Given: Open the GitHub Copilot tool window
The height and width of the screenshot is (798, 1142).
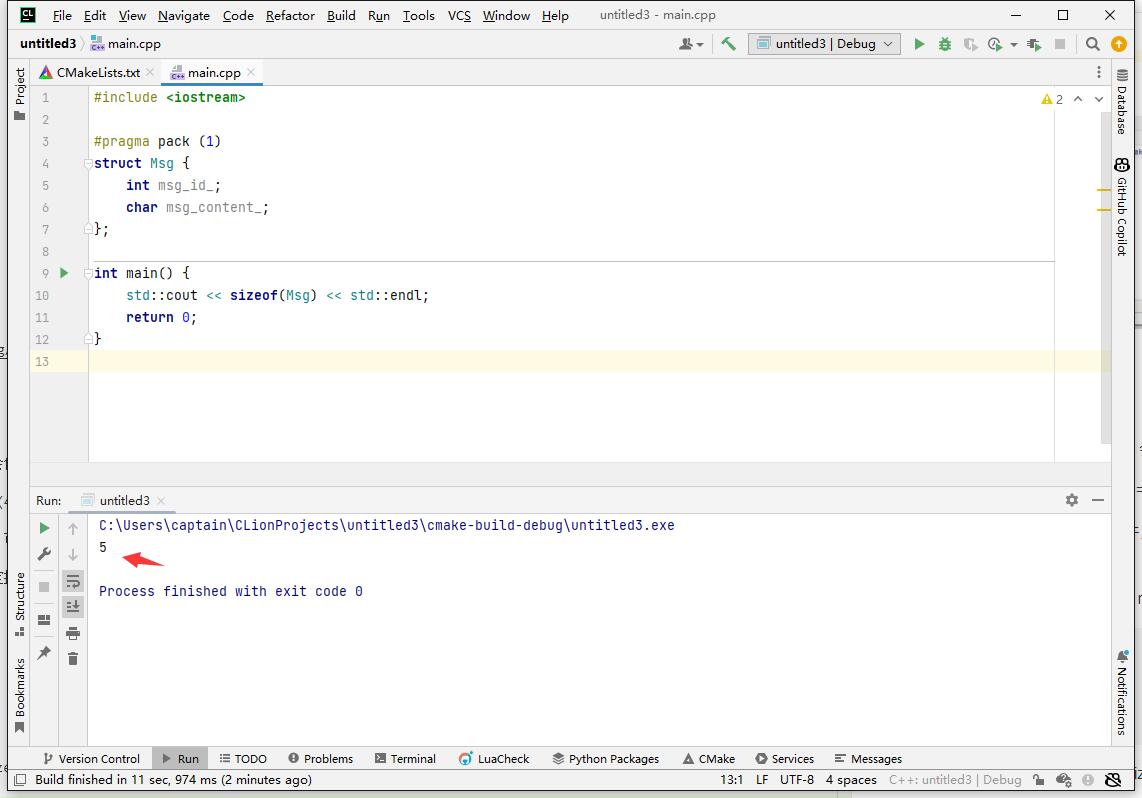Looking at the screenshot, I should click(x=1122, y=207).
